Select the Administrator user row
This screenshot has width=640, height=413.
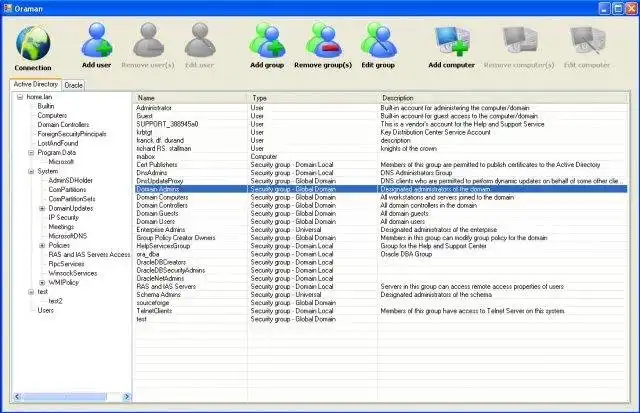[x=381, y=108]
